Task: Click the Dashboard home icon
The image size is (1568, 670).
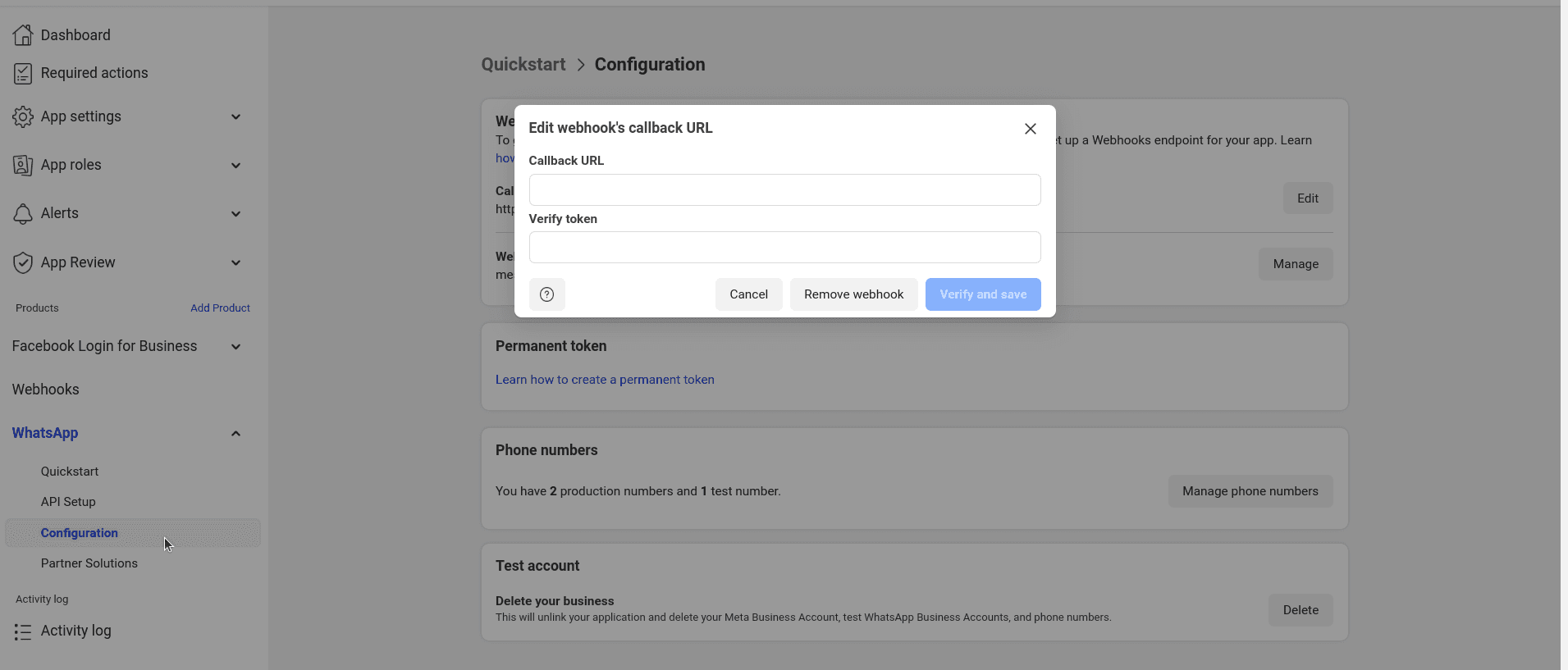Action: 23,35
